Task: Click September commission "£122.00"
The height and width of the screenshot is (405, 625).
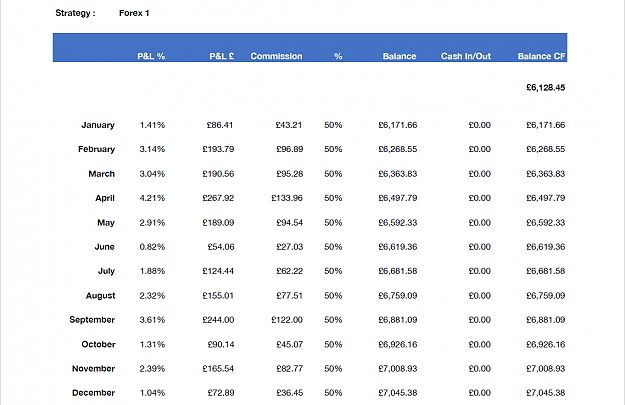Action: click(x=287, y=320)
